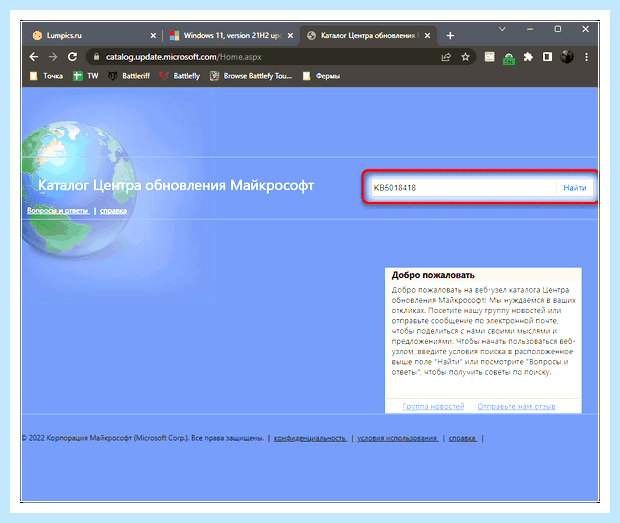This screenshot has height=523, width=620.
Task: Open the Фермы bookmark folder
Action: [x=321, y=76]
